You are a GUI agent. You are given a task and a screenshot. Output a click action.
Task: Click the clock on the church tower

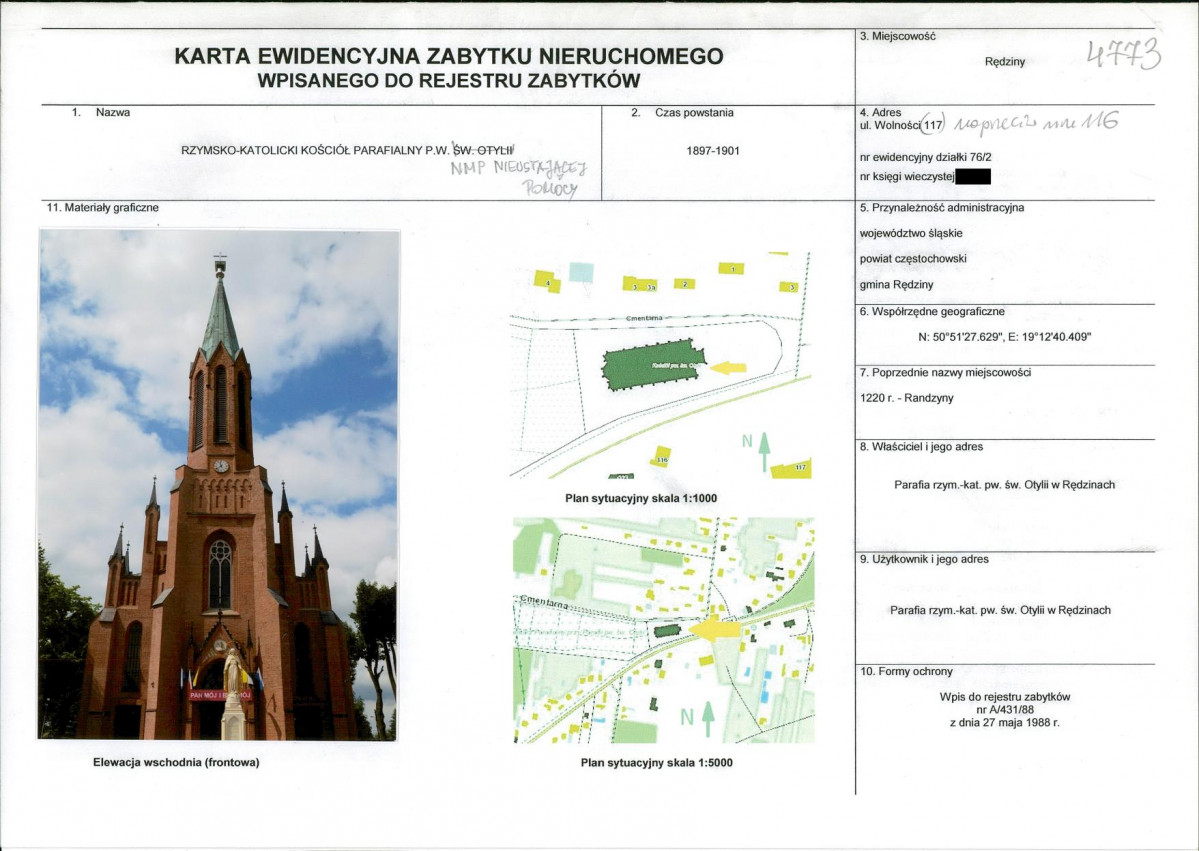(x=221, y=466)
